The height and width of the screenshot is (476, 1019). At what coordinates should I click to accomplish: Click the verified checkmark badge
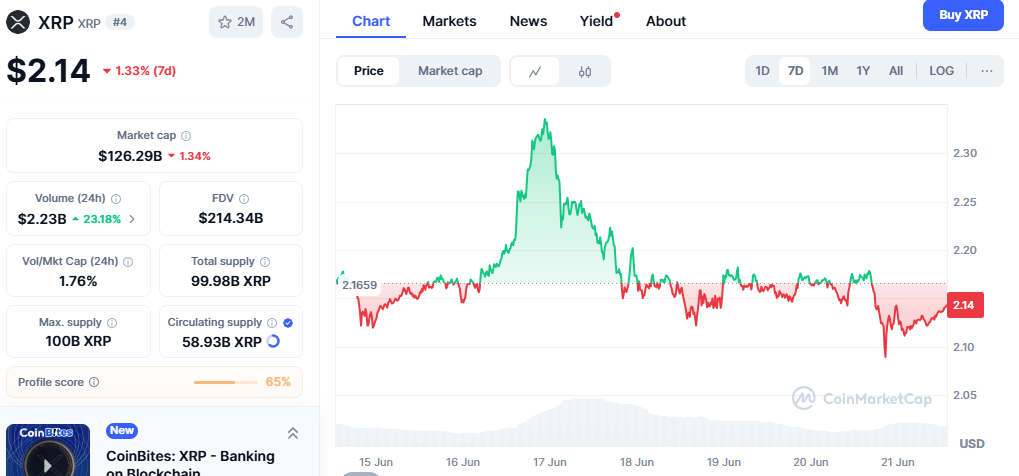point(289,323)
